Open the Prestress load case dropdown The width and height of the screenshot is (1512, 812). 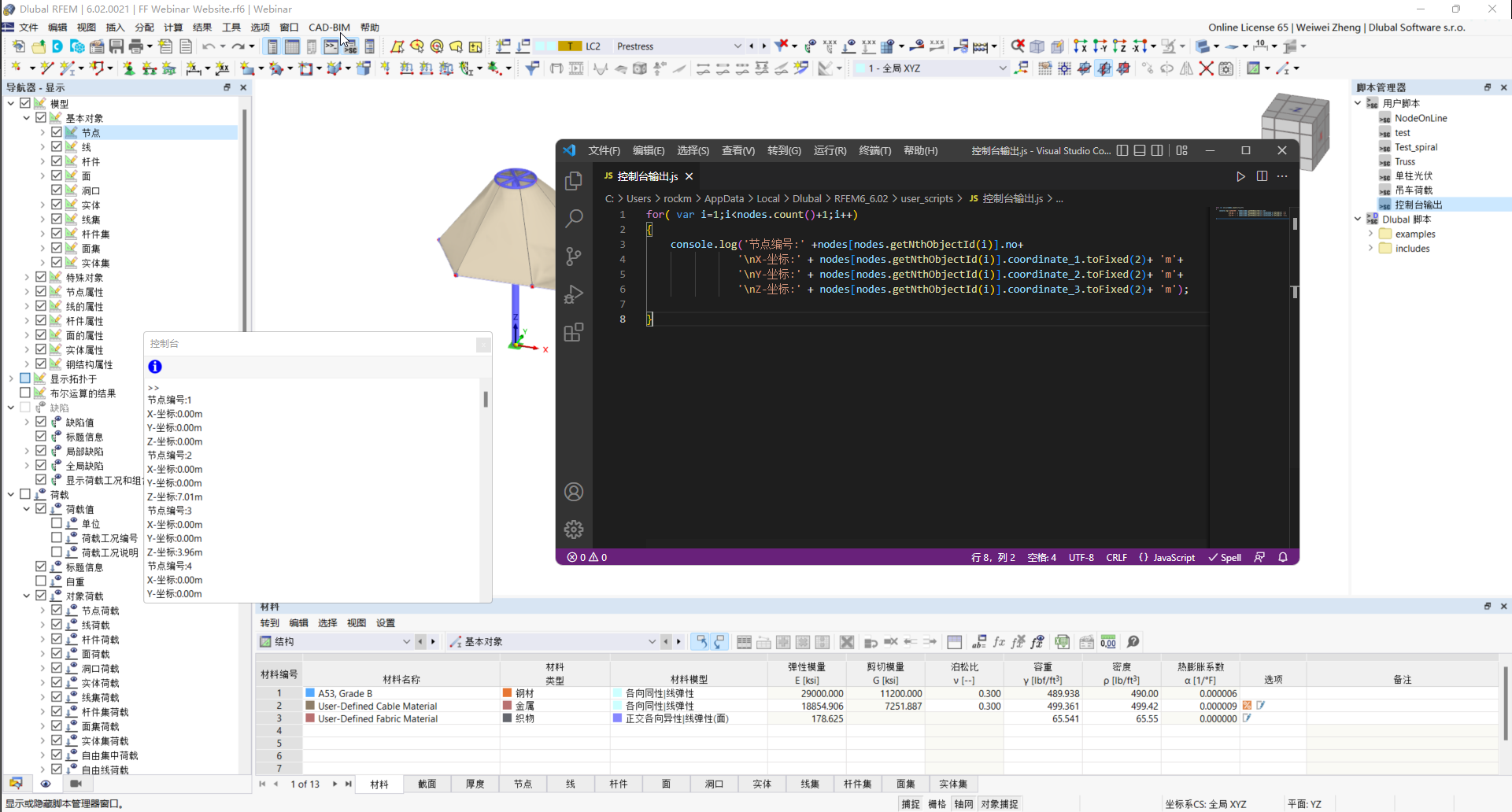(738, 46)
